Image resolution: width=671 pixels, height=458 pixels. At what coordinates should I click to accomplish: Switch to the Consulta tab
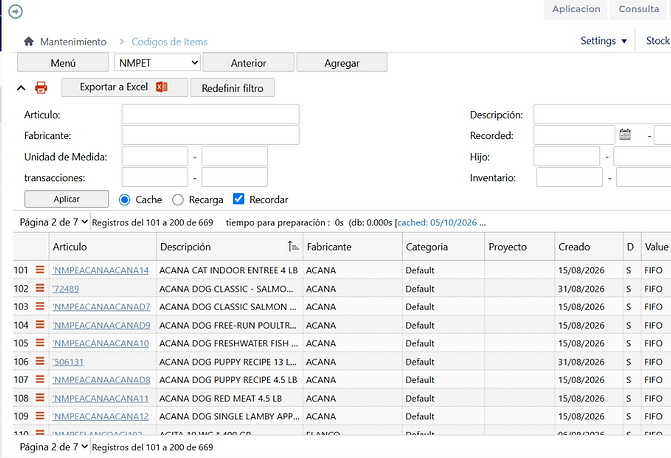pos(638,9)
